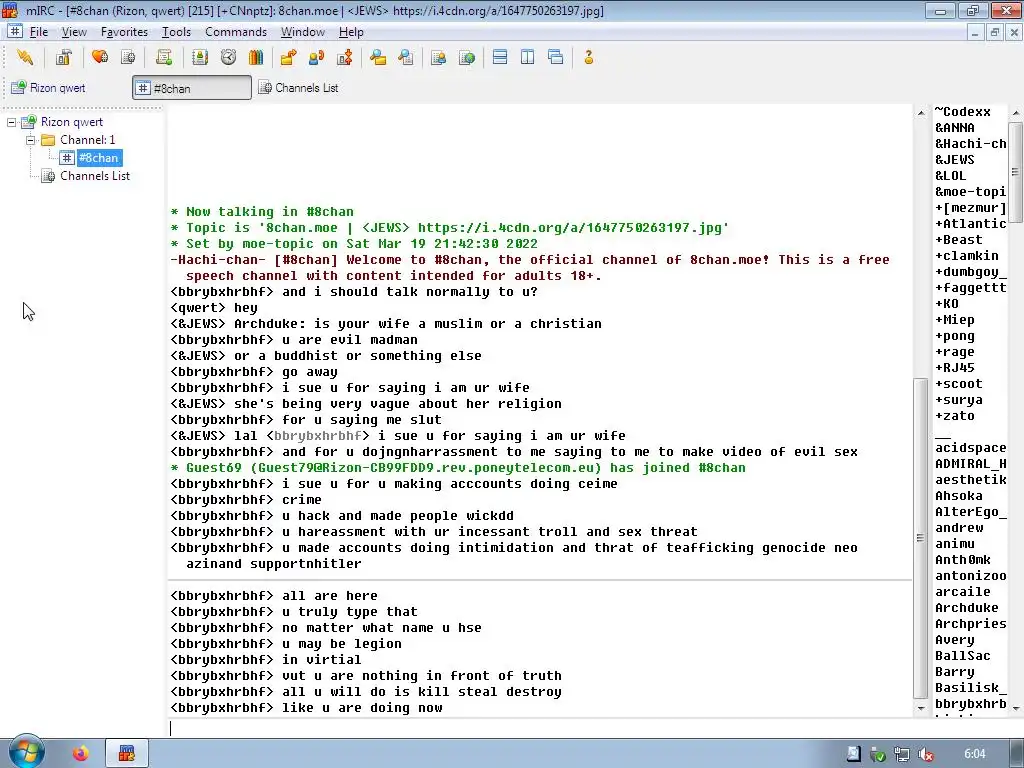Click the taskbar clock showing 6:04
Screen dimensions: 1024x768
974,754
